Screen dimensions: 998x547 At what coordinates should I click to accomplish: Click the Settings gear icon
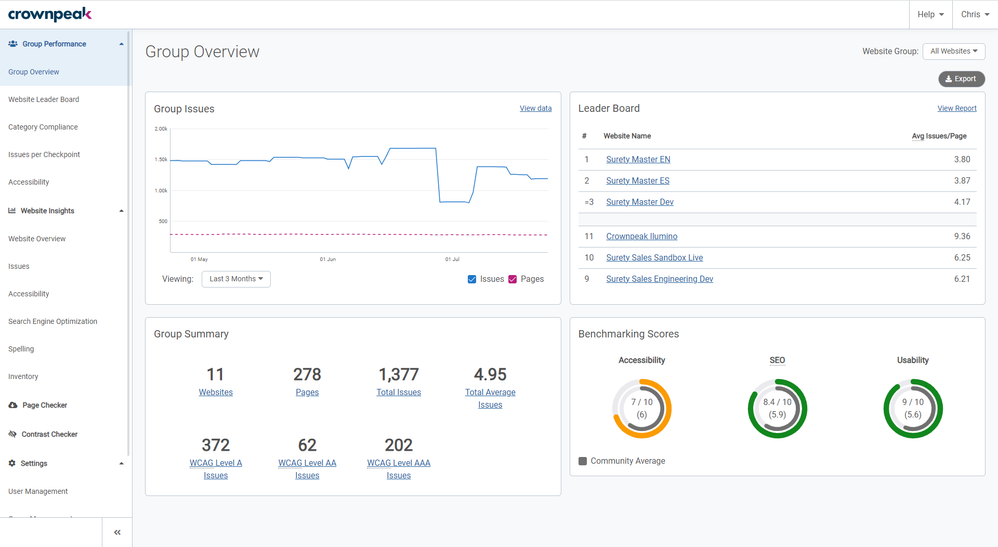(x=12, y=464)
